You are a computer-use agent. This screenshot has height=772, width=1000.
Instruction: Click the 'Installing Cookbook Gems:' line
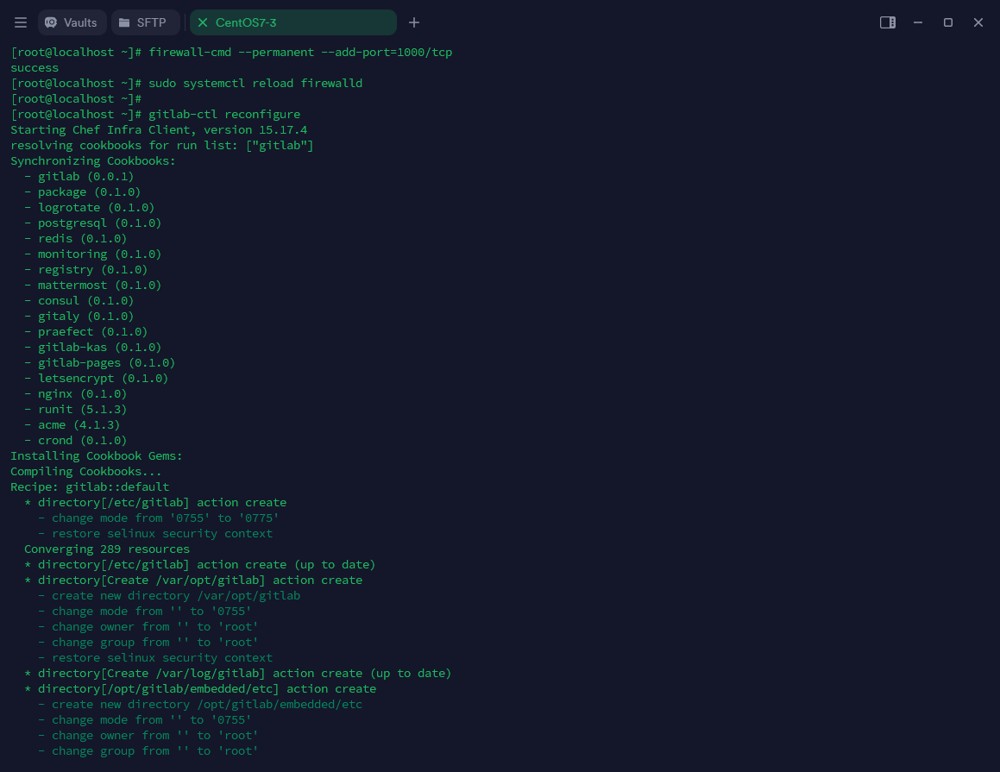(96, 456)
